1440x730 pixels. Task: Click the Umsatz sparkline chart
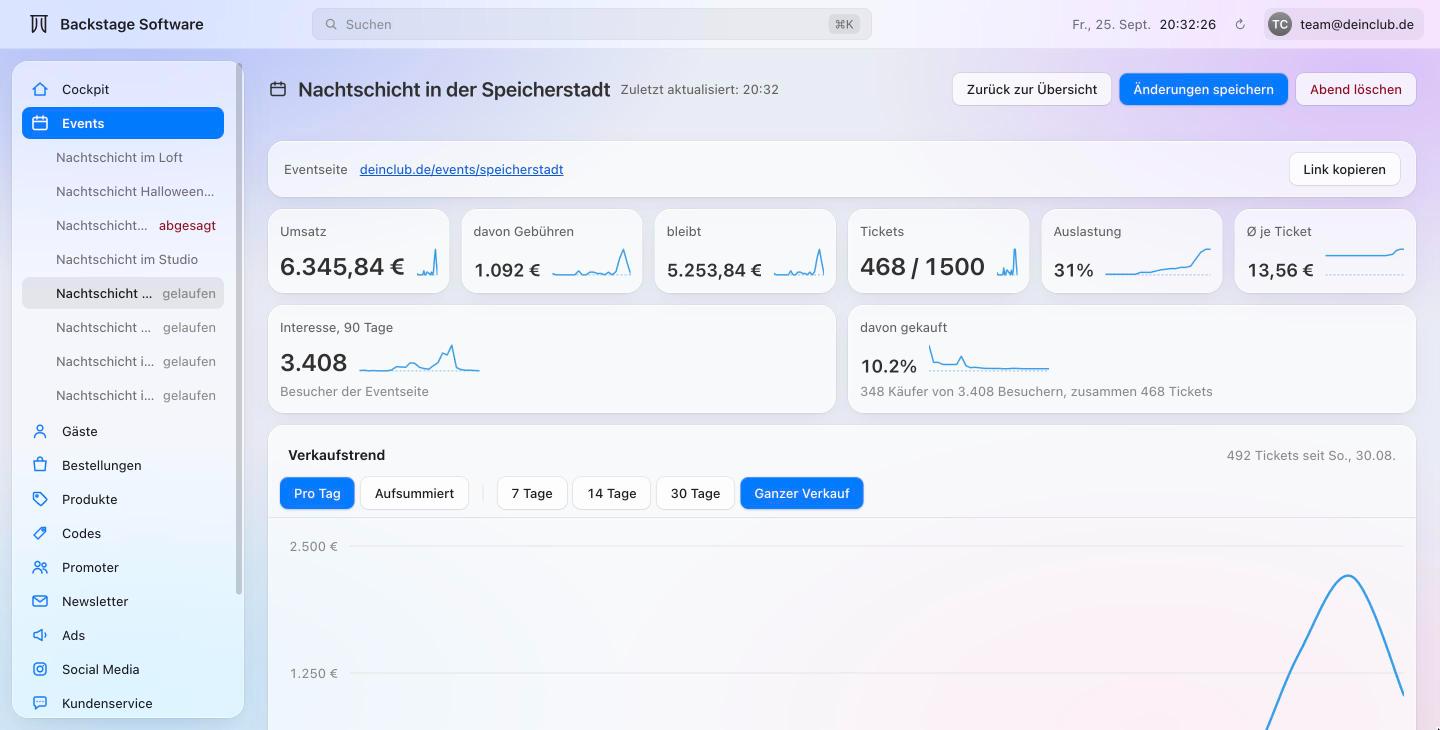[427, 262]
